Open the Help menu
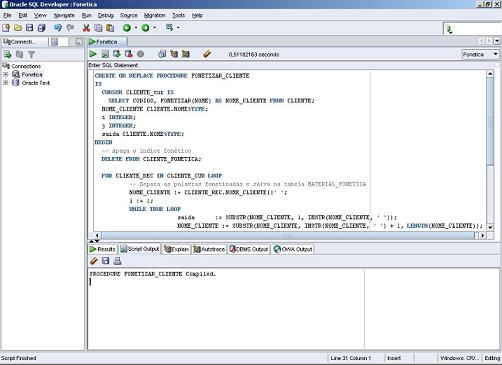 (197, 15)
